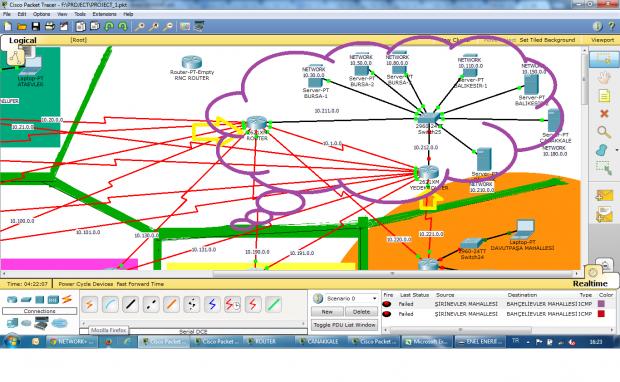Open the File menu
Viewport: 620px width, 382px height.
click(7, 14)
